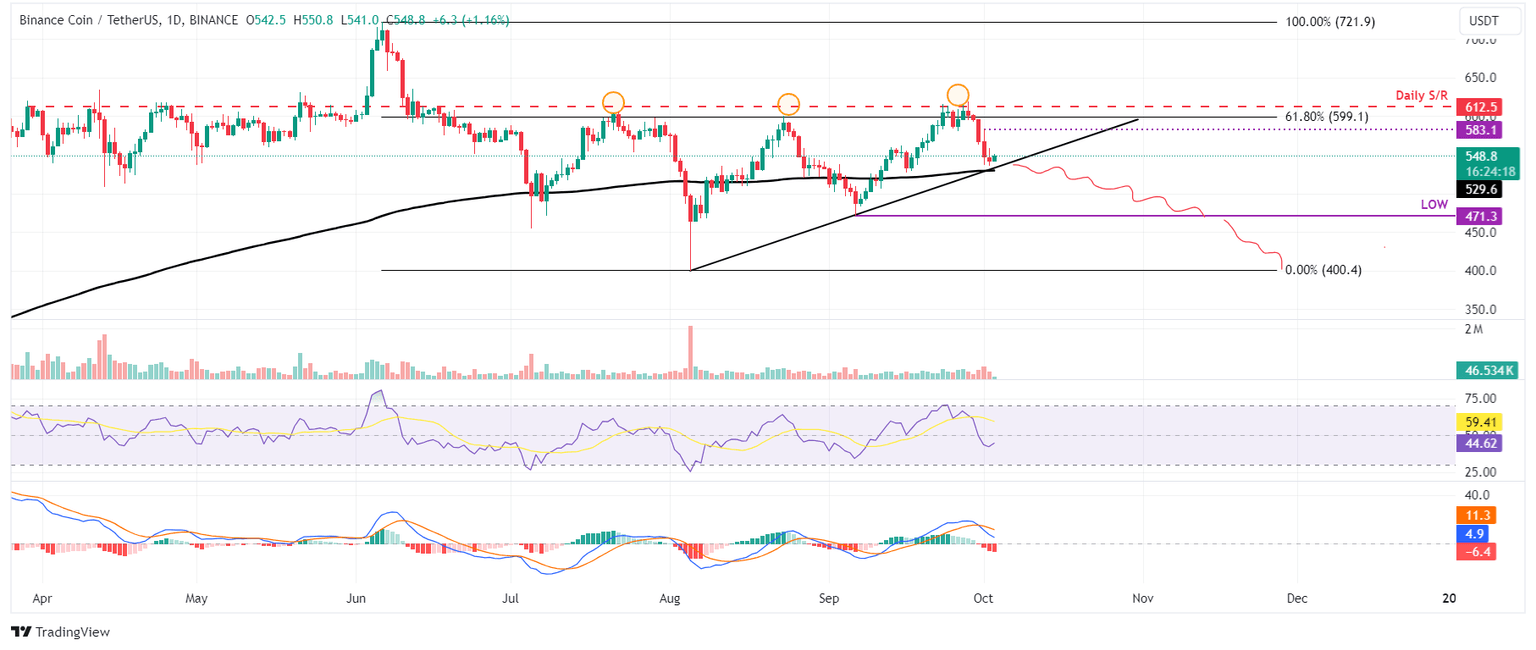Click the orange circle annotation near September peak
The image size is (1536, 650).
957,95
